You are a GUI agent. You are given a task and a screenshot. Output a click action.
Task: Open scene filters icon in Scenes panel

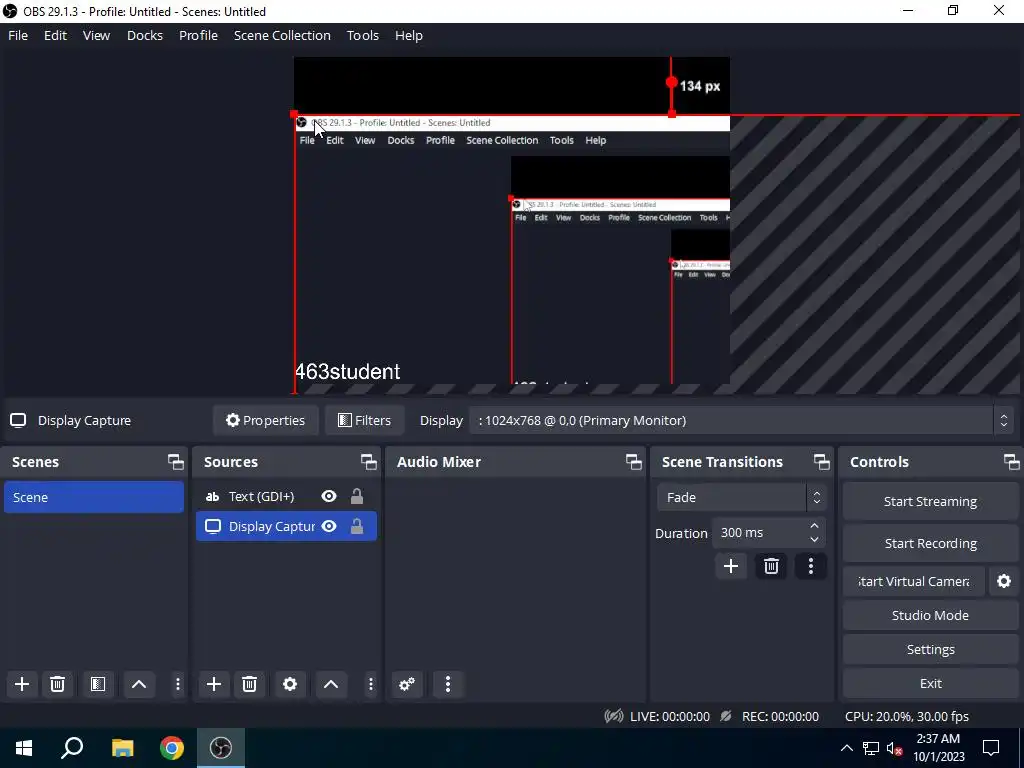[98, 684]
